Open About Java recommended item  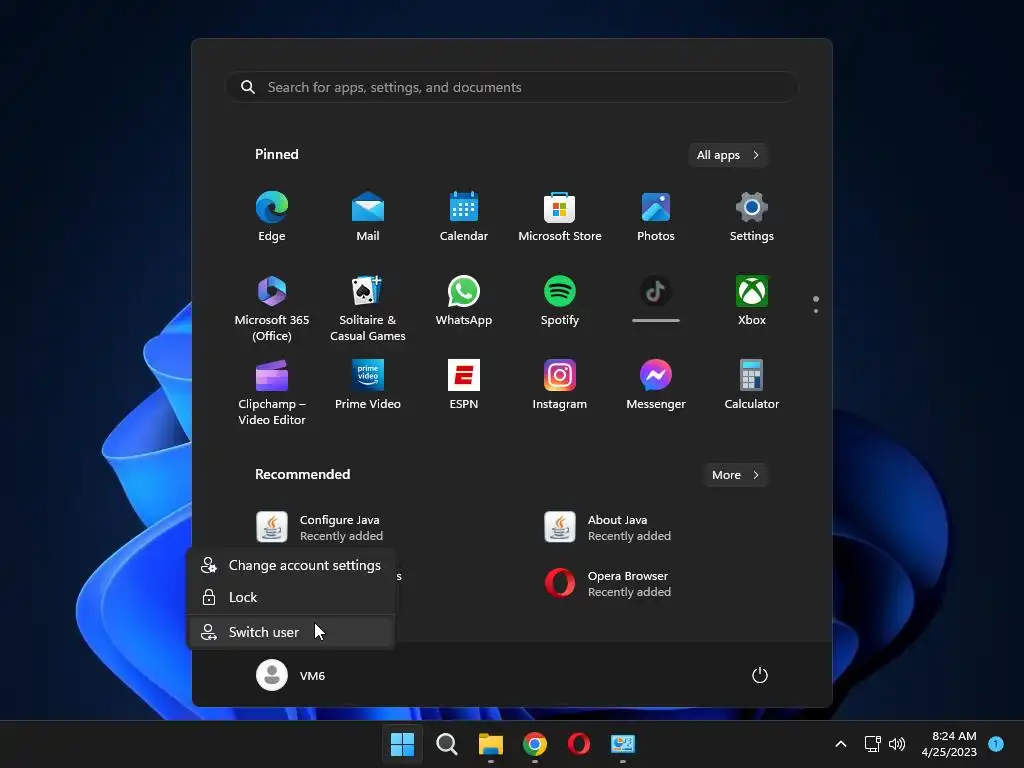click(x=608, y=528)
